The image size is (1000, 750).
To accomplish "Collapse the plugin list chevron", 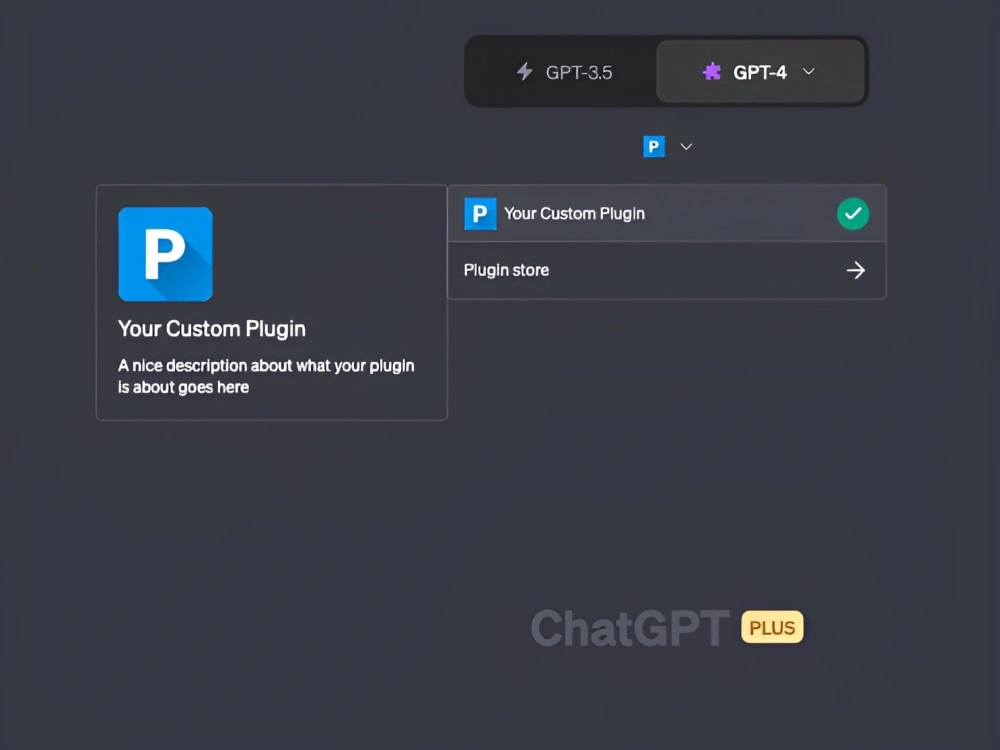I will click(x=686, y=147).
